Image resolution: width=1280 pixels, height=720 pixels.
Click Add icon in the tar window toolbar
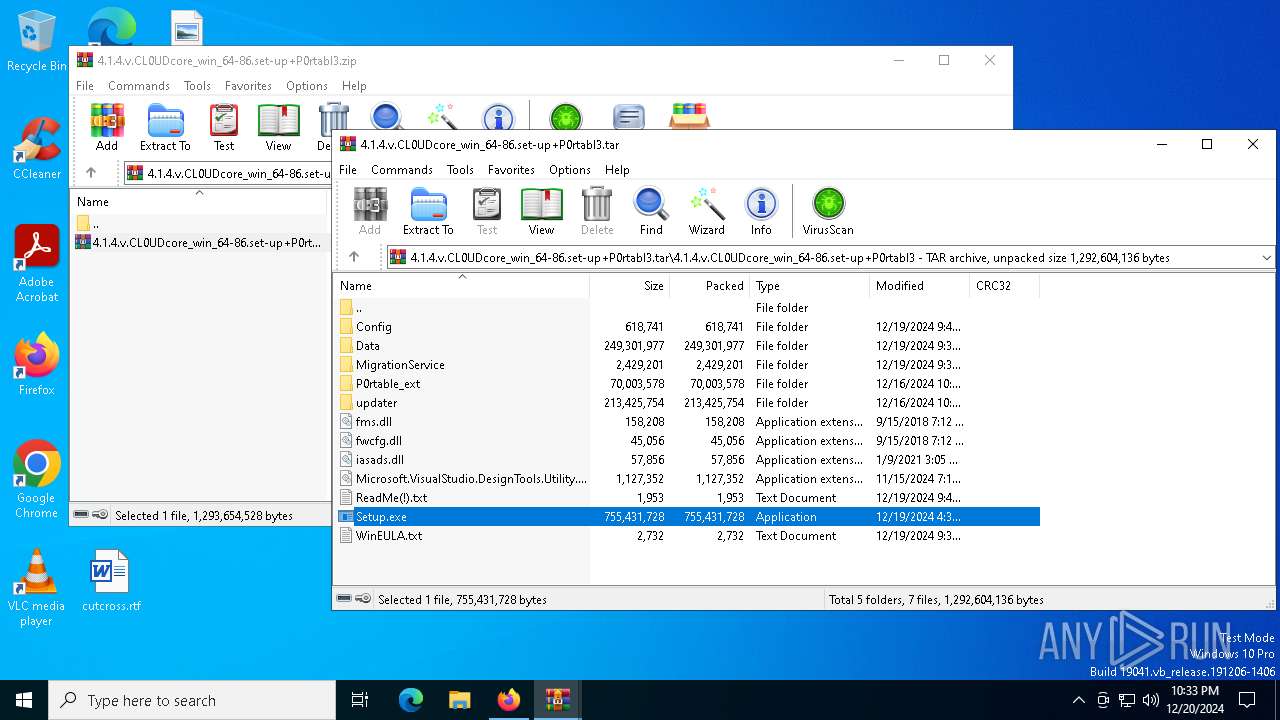370,211
